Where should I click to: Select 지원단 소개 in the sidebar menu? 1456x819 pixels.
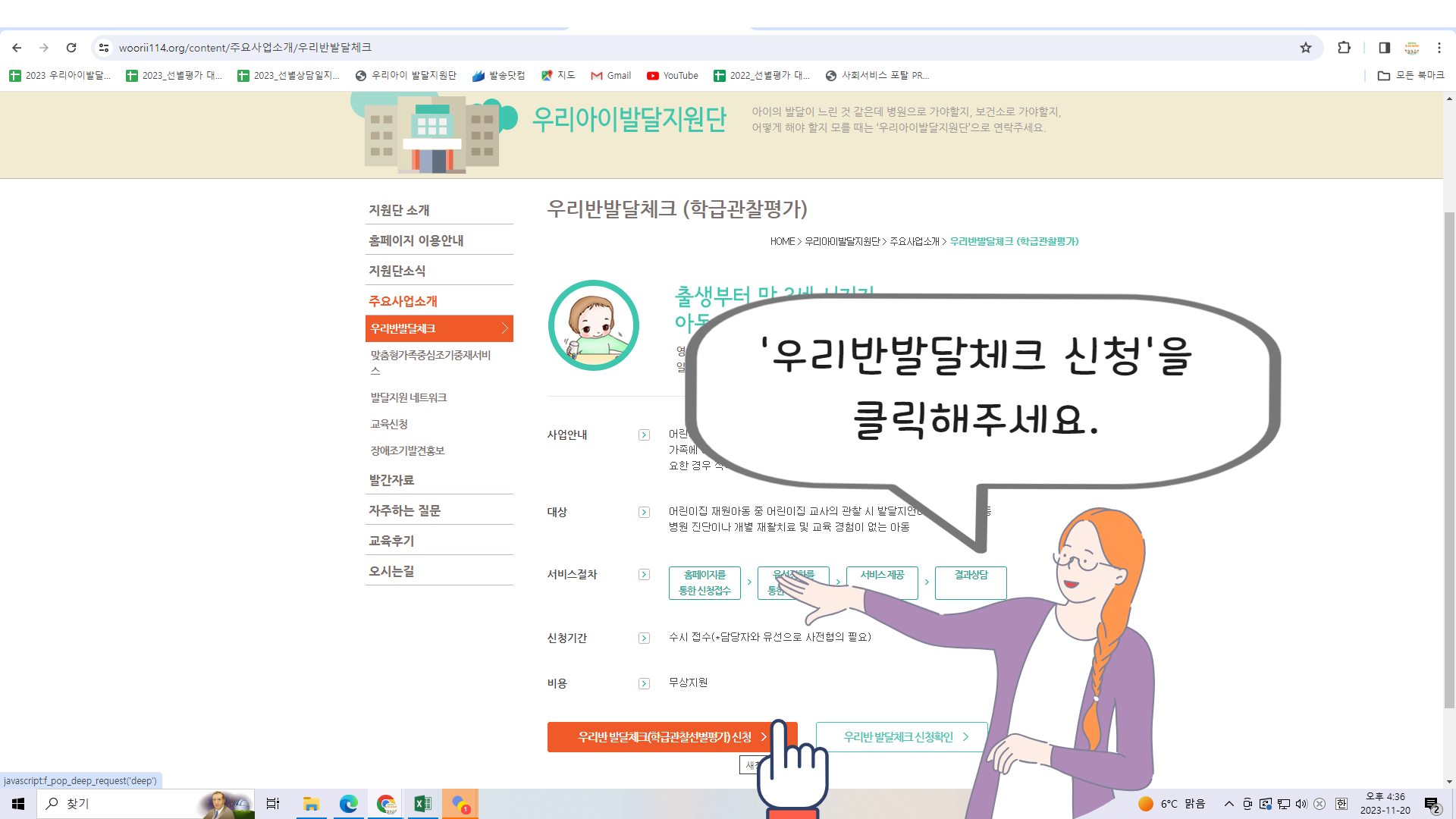coord(399,210)
